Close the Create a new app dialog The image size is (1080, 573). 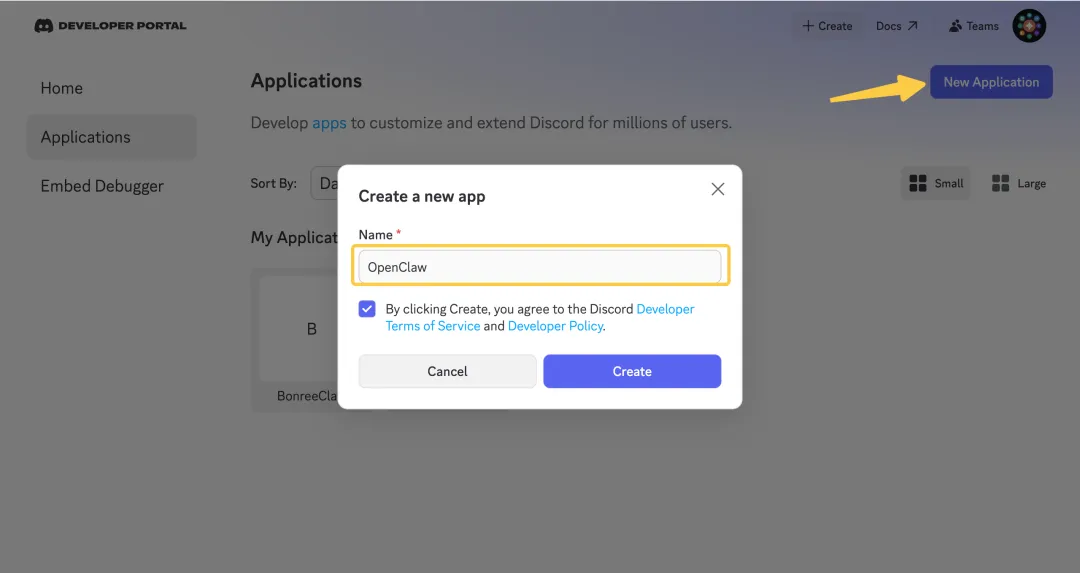pyautogui.click(x=718, y=189)
